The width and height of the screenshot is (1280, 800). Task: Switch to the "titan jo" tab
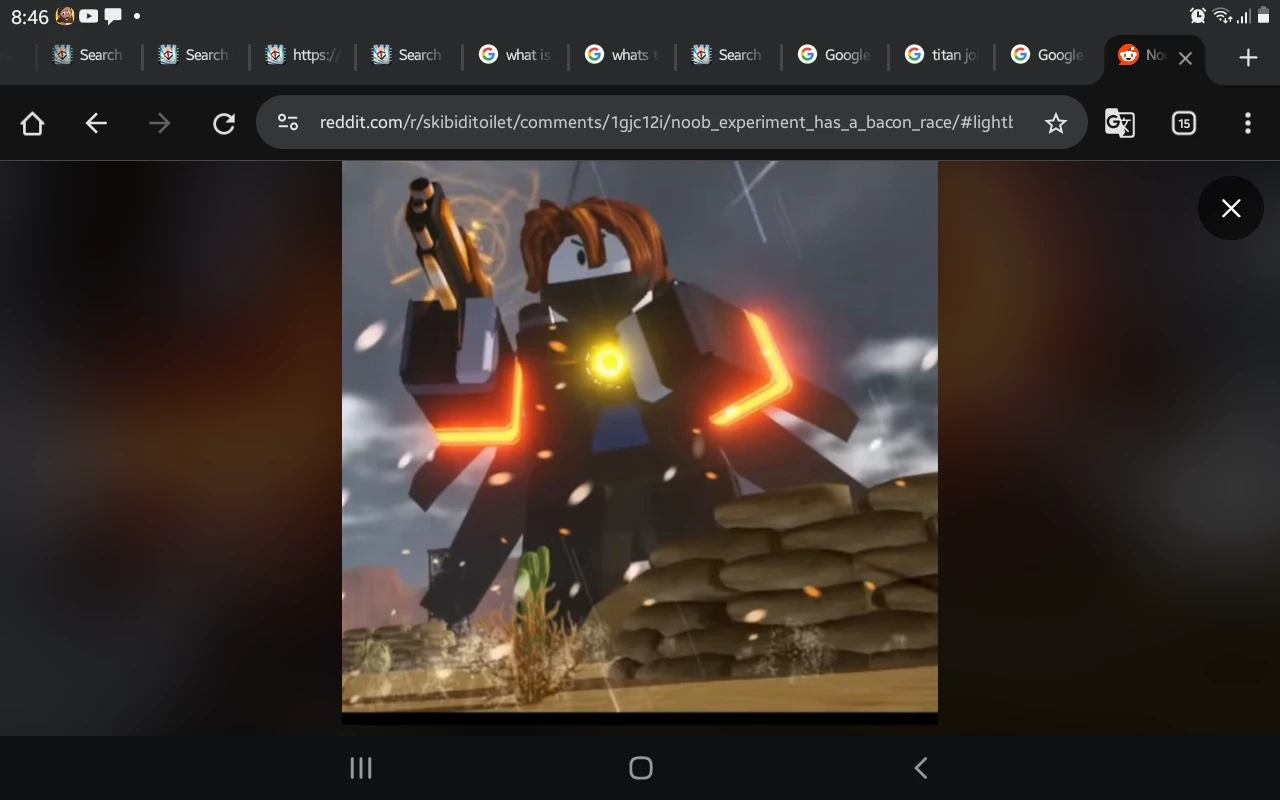tap(941, 55)
